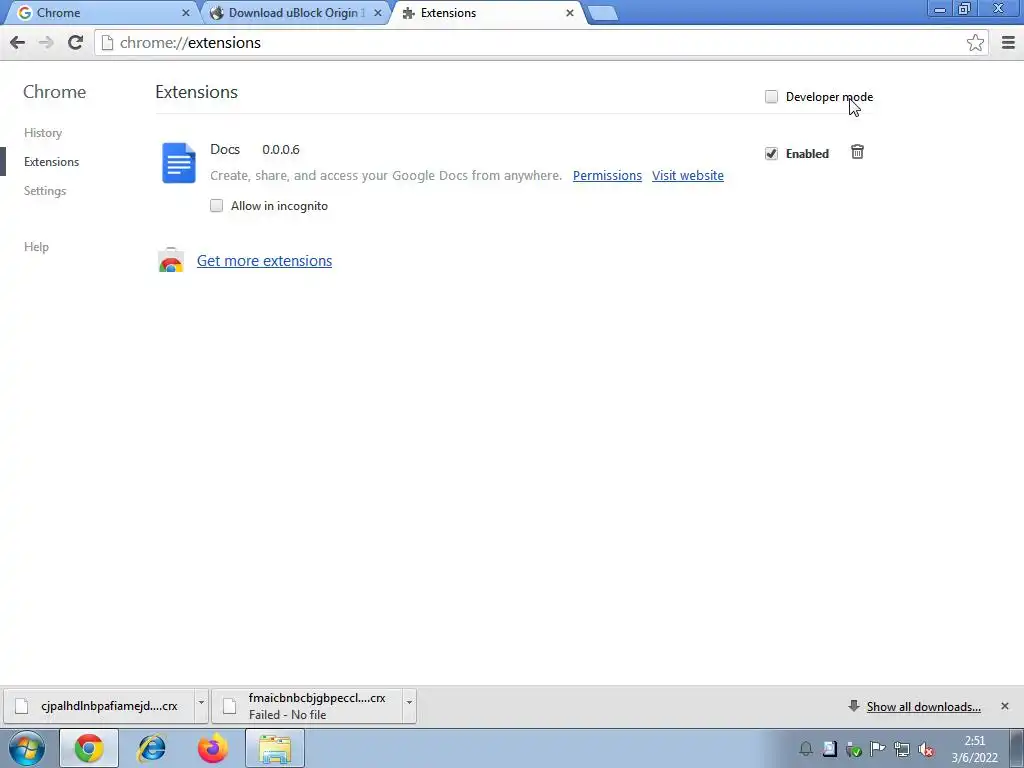
Task: Open Help in the sidebar
Action: (37, 247)
